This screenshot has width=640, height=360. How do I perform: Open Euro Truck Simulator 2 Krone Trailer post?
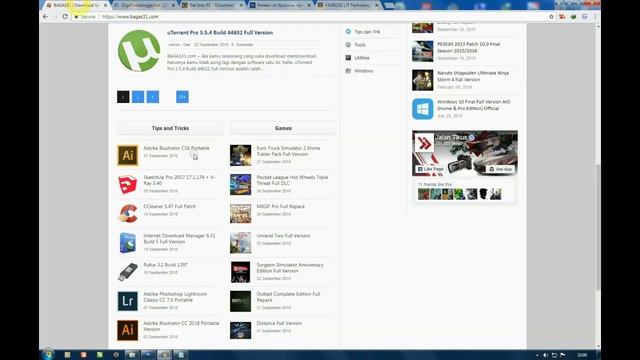pyautogui.click(x=288, y=151)
